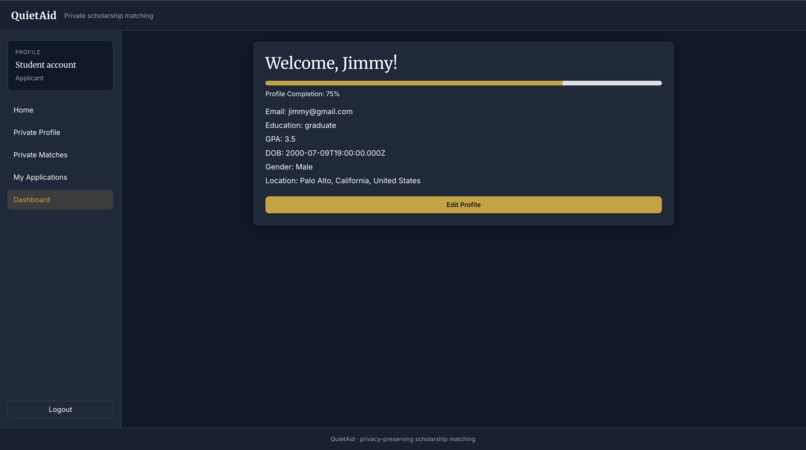Click 'Profile Completion: 75%' text
Viewport: 806px width, 450px height.
tap(302, 94)
